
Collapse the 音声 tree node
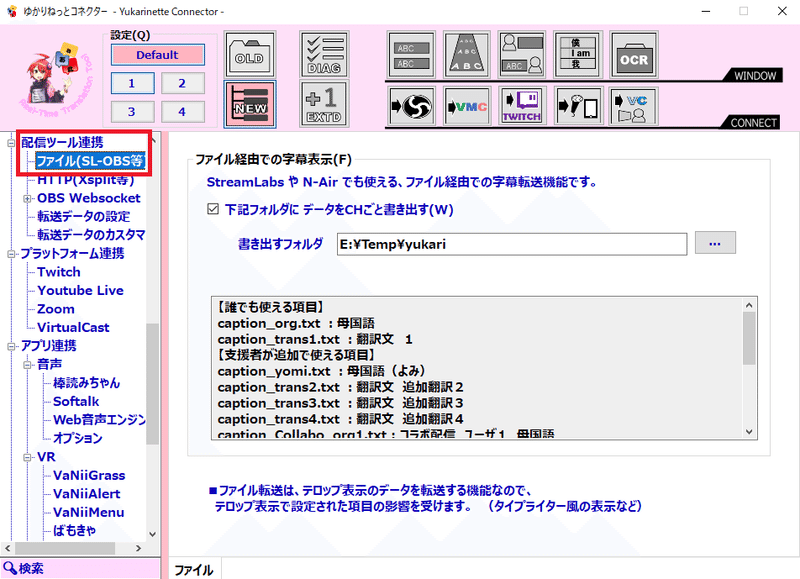[x=27, y=365]
